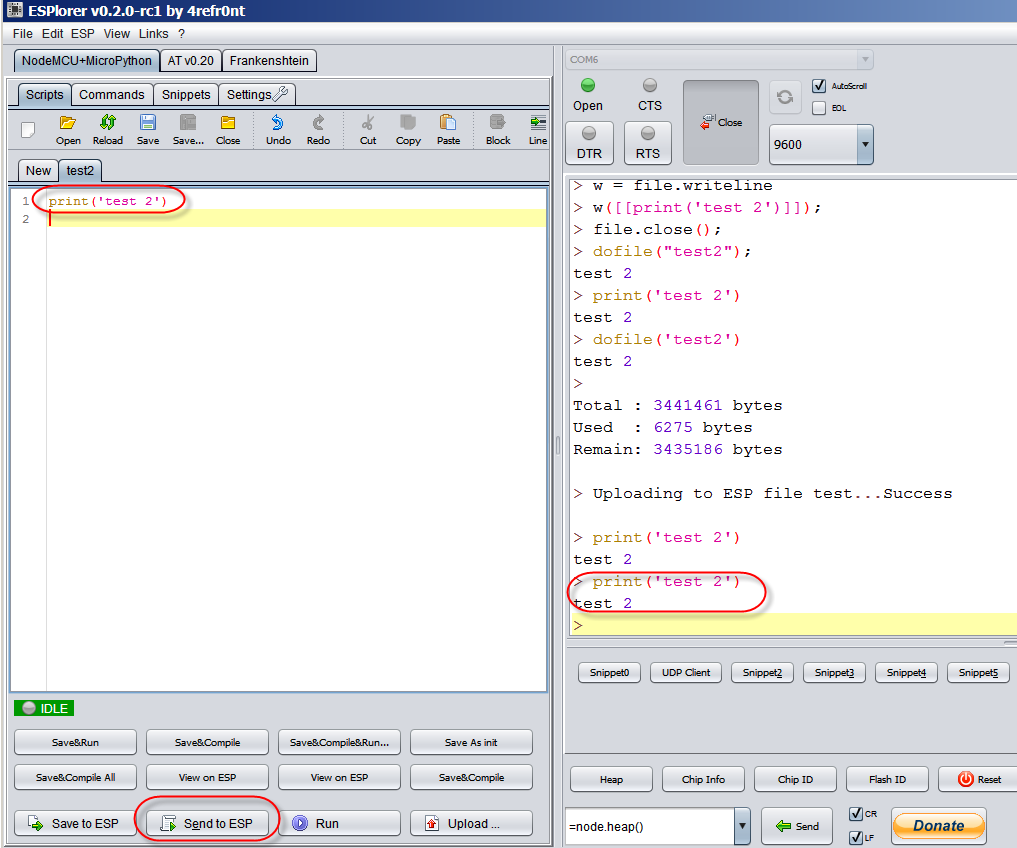Redo the last edit

(x=318, y=130)
